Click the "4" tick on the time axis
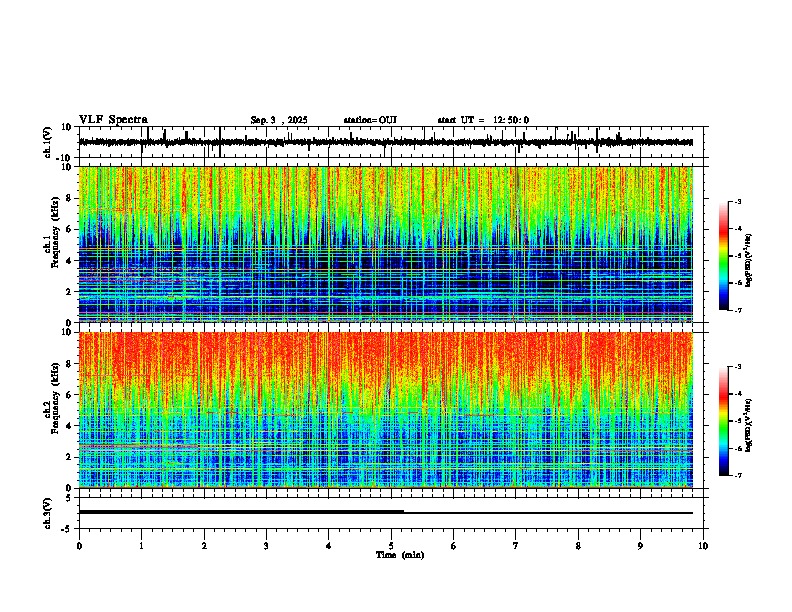 pyautogui.click(x=329, y=546)
